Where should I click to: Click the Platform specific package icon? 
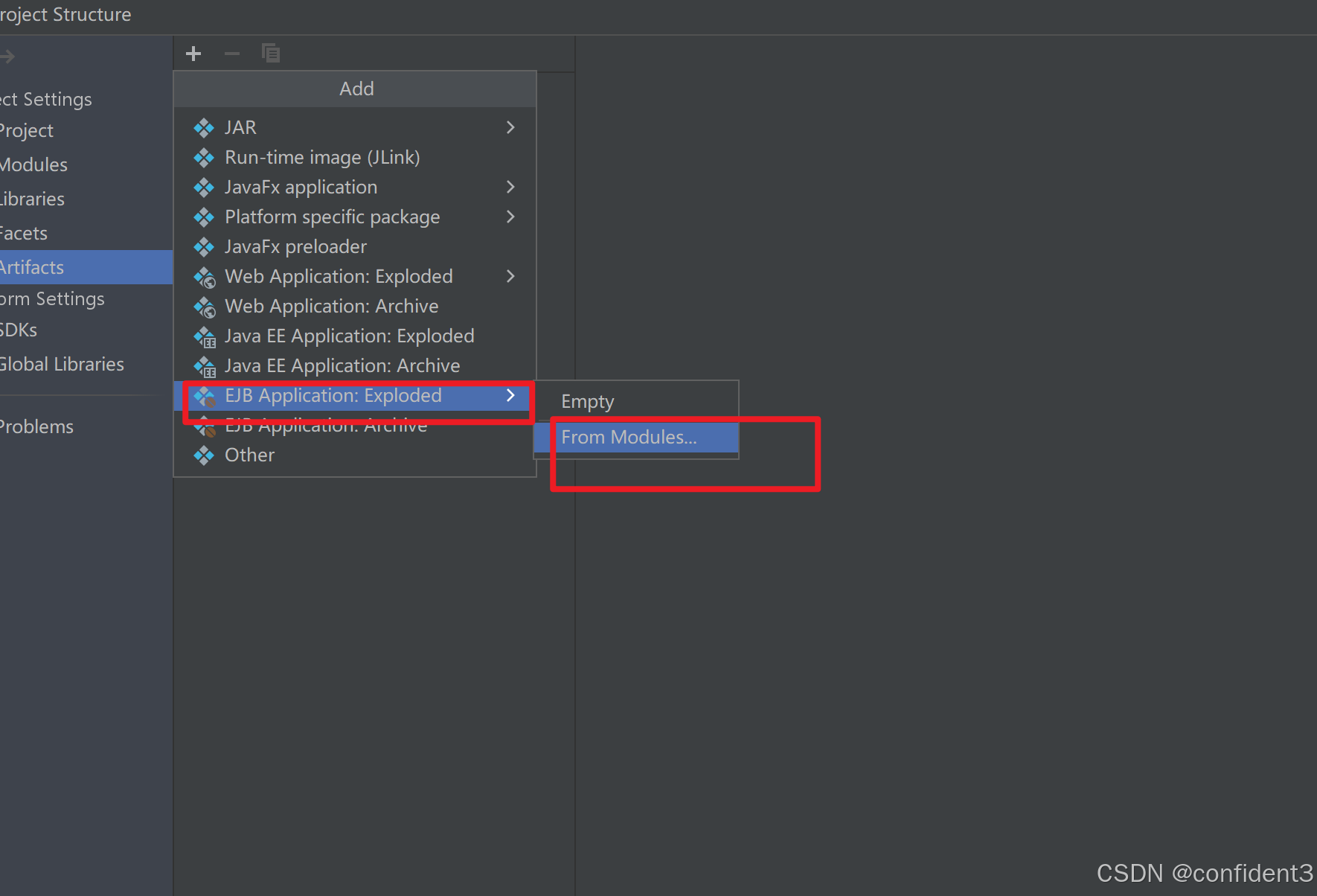click(x=204, y=217)
